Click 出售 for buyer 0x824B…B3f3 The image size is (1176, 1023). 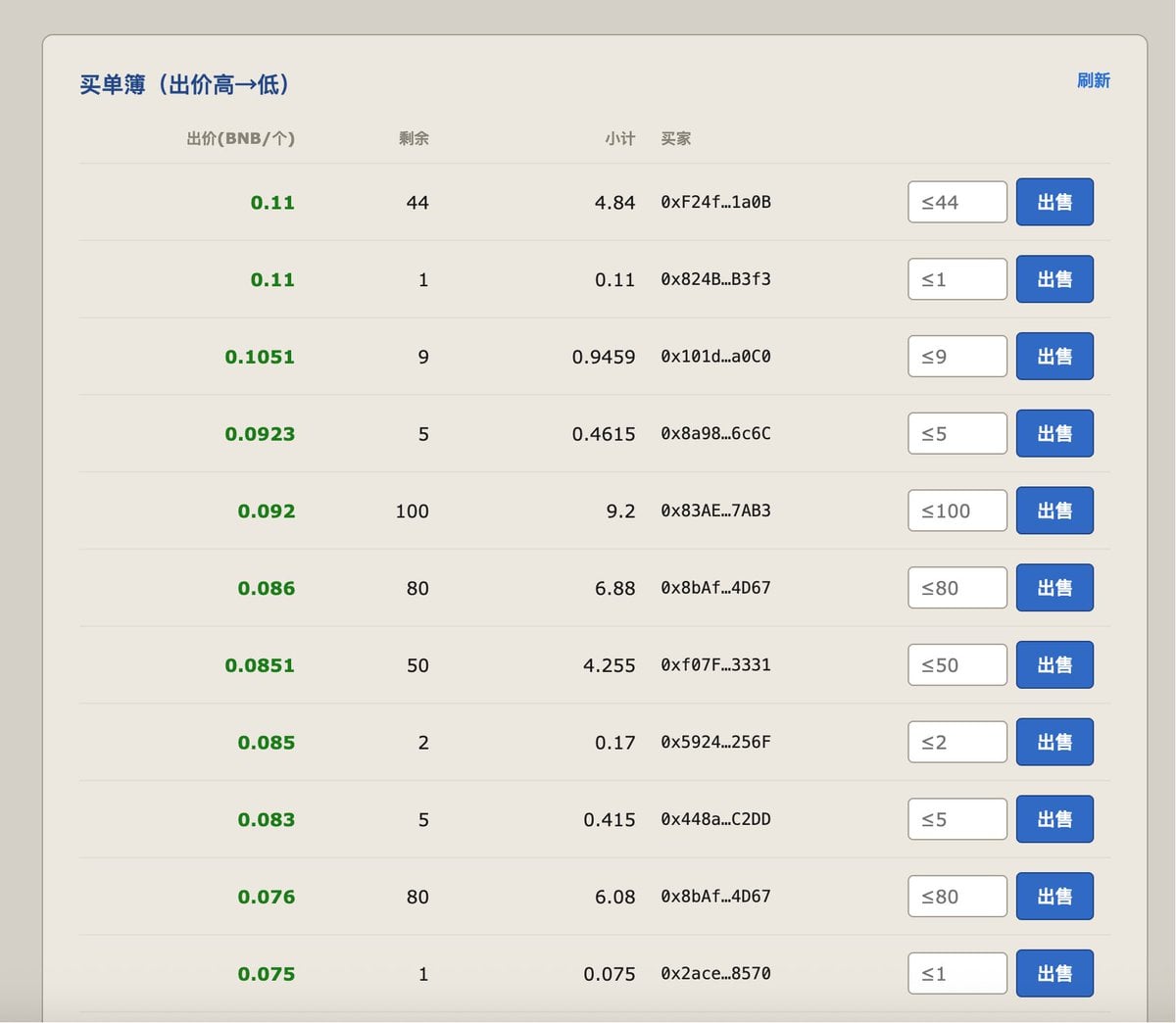click(x=1054, y=279)
